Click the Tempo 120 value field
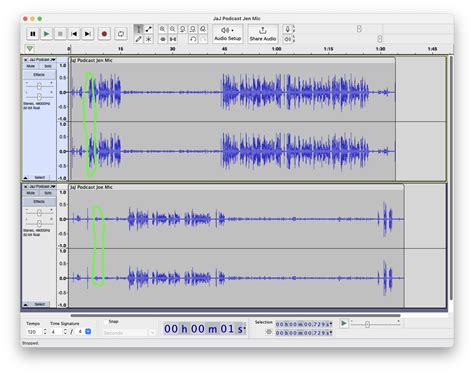 34,332
